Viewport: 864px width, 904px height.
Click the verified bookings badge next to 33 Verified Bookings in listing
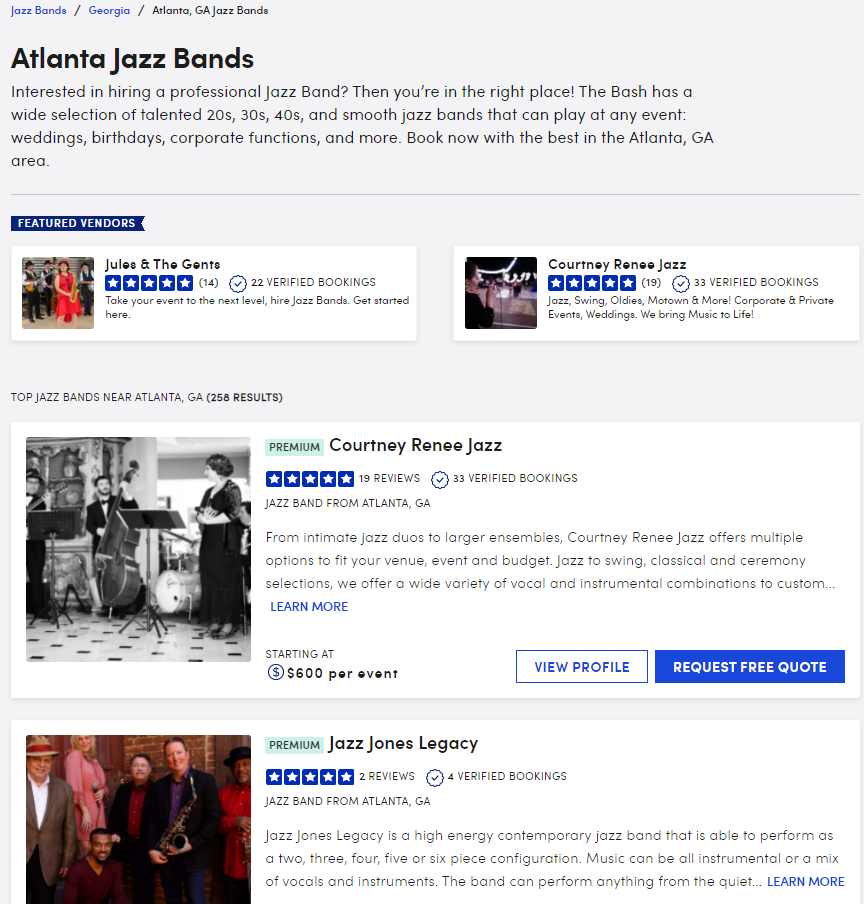440,479
